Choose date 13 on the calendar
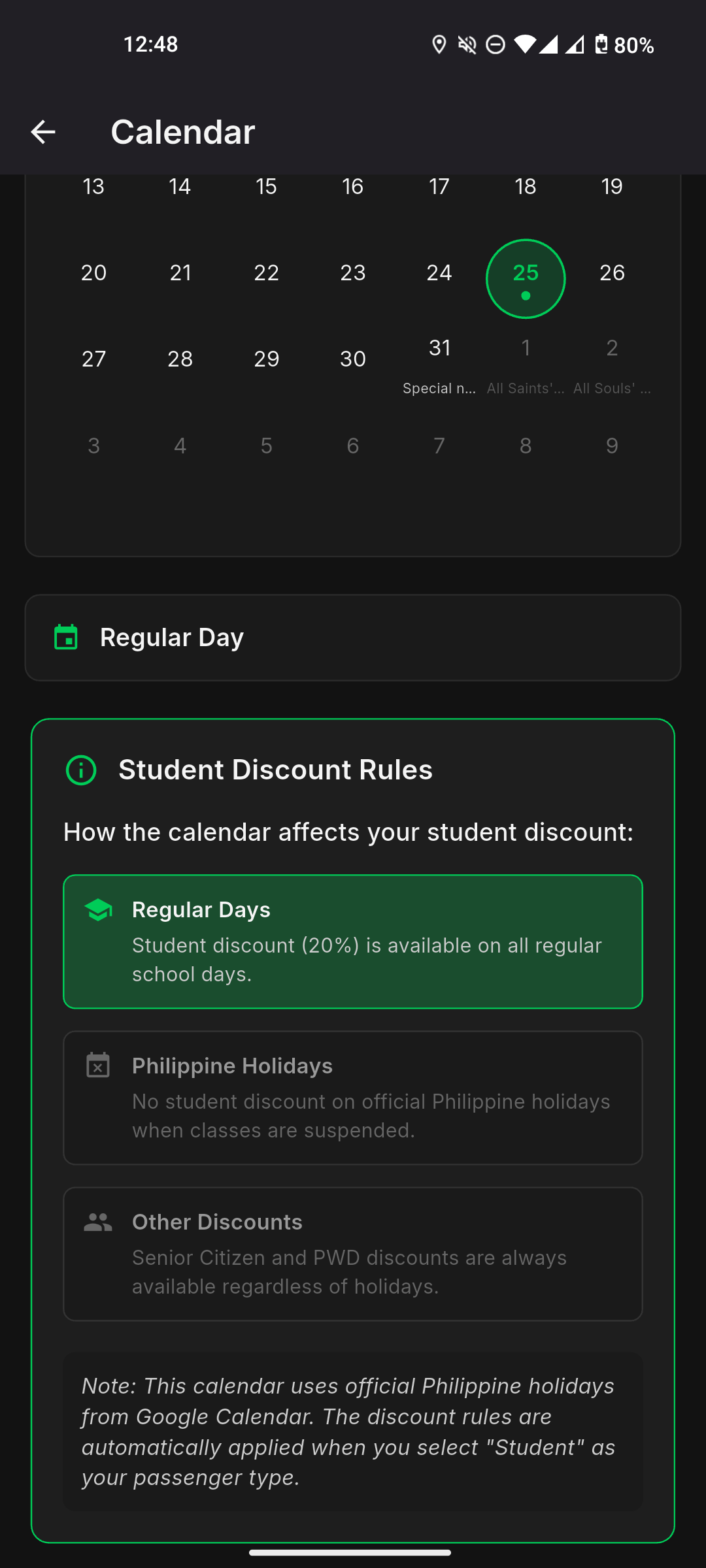Image resolution: width=706 pixels, height=1568 pixels. [93, 187]
